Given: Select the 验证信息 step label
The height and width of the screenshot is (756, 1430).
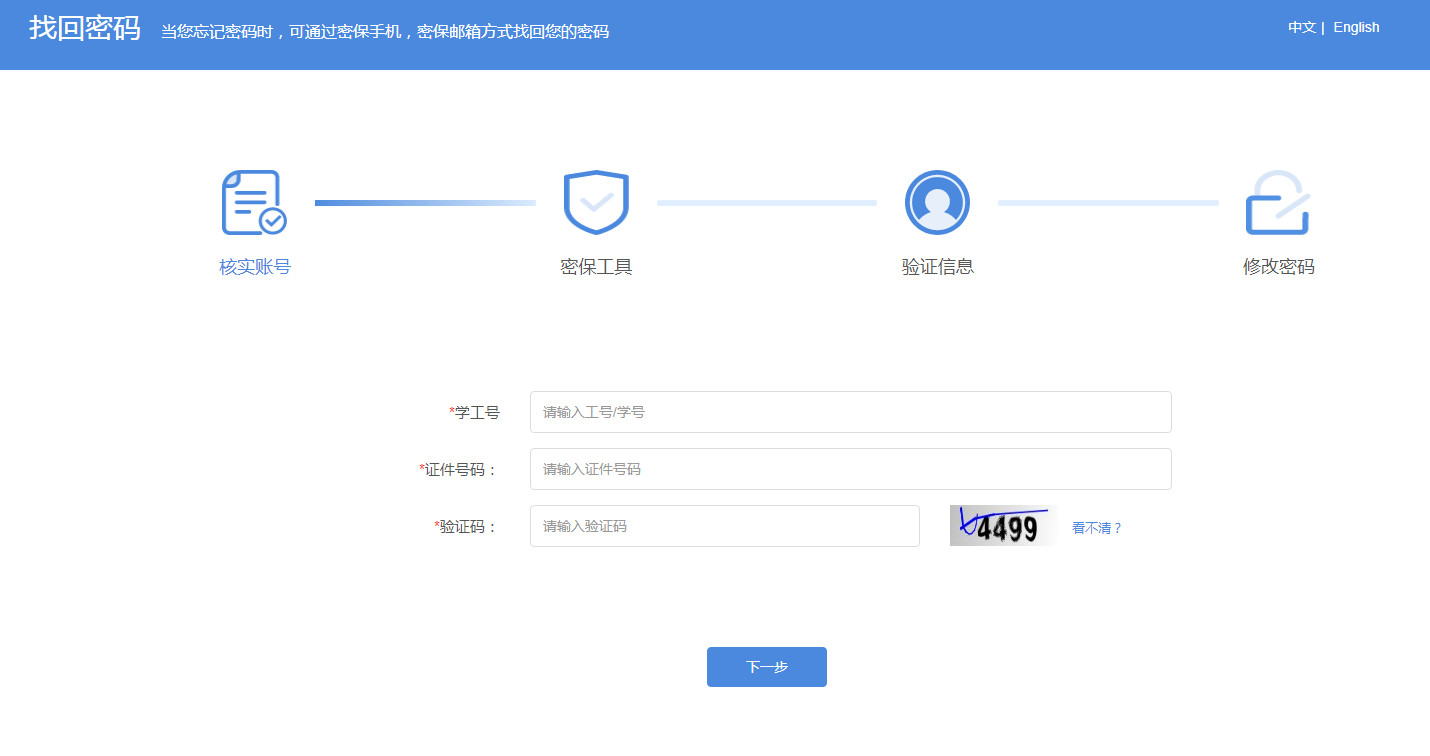Looking at the screenshot, I should (x=937, y=267).
